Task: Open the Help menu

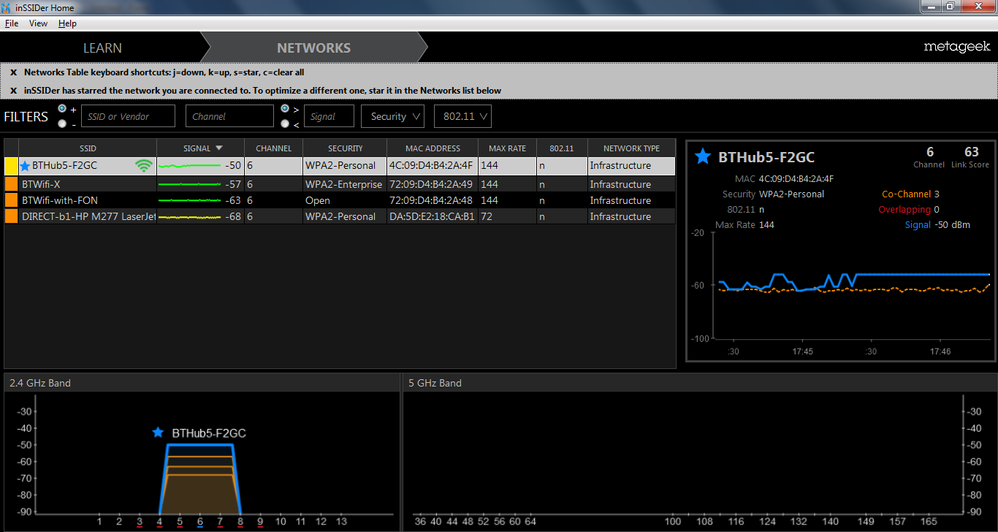Action: pyautogui.click(x=67, y=24)
